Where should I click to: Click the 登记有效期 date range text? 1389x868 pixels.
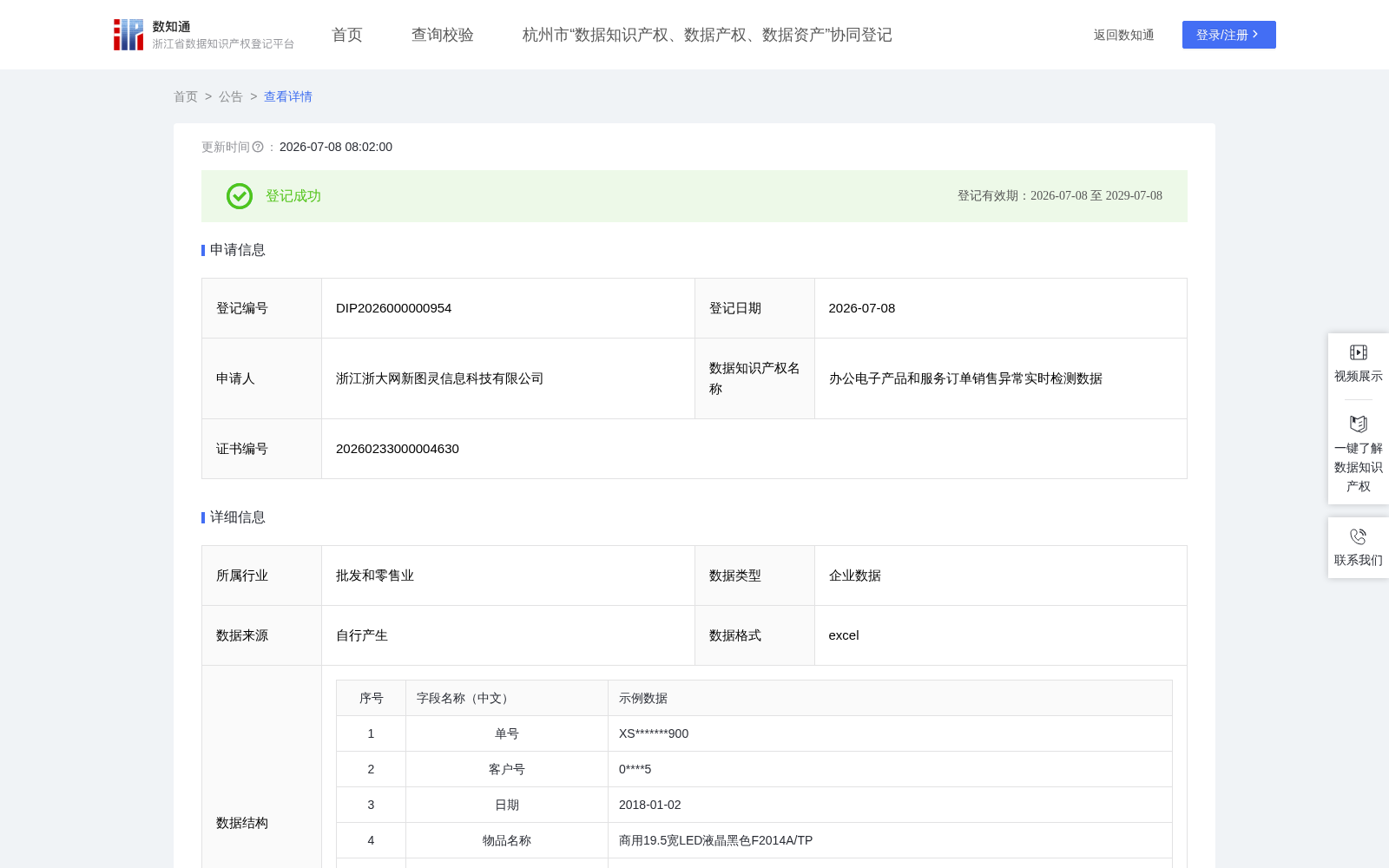[x=1060, y=196]
